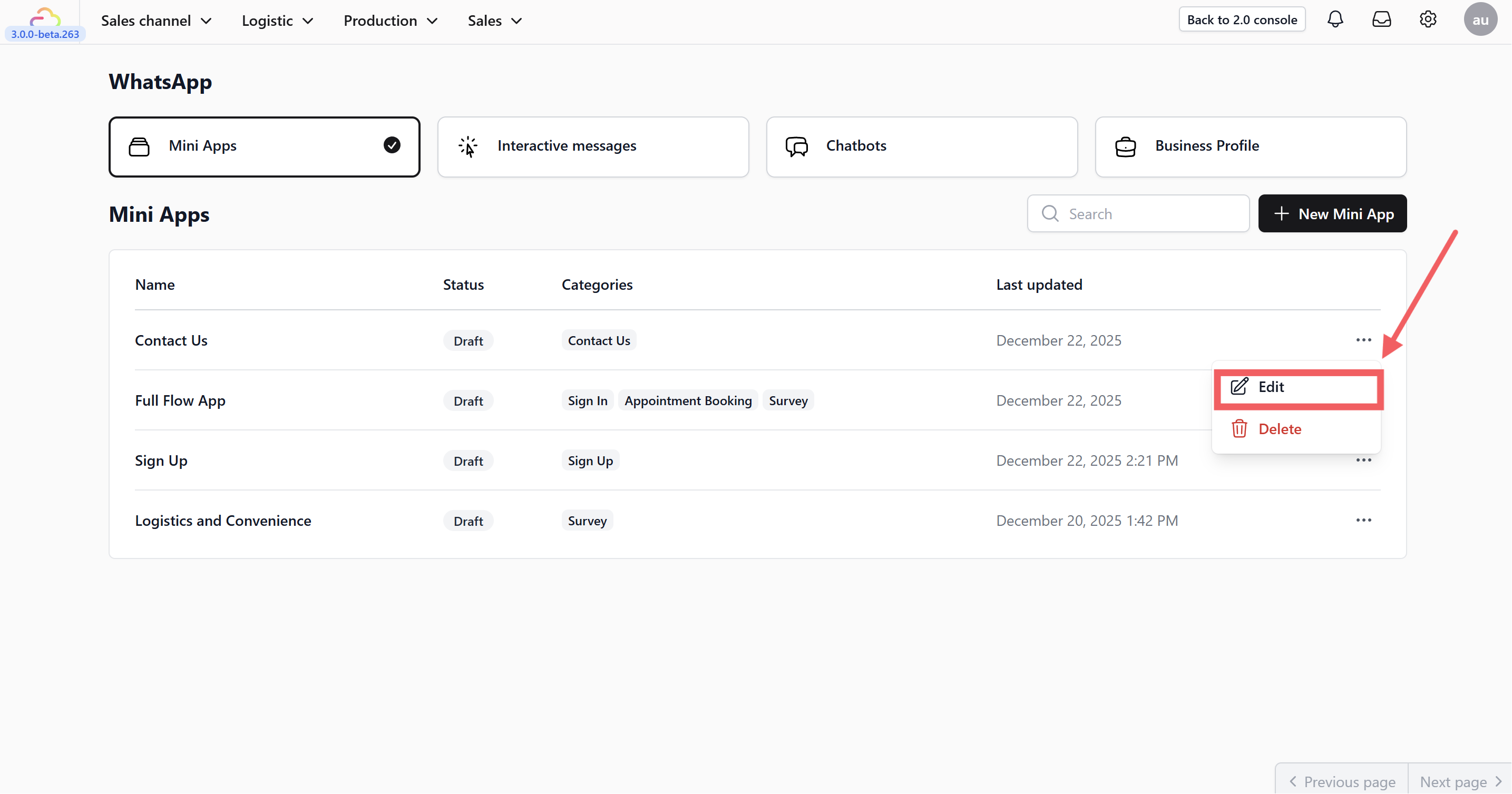This screenshot has width=1512, height=794.
Task: Switch to the Chatbots tab
Action: coord(922,146)
